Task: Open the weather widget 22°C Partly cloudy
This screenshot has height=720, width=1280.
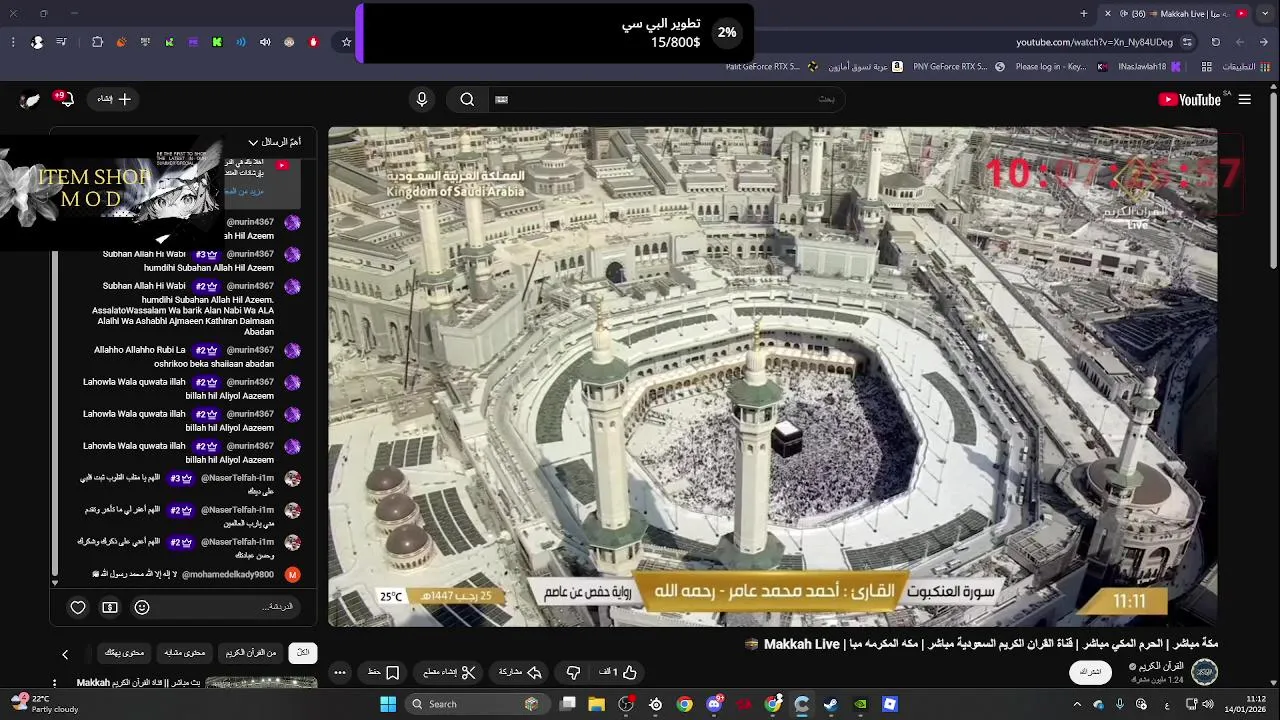Action: [x=43, y=704]
